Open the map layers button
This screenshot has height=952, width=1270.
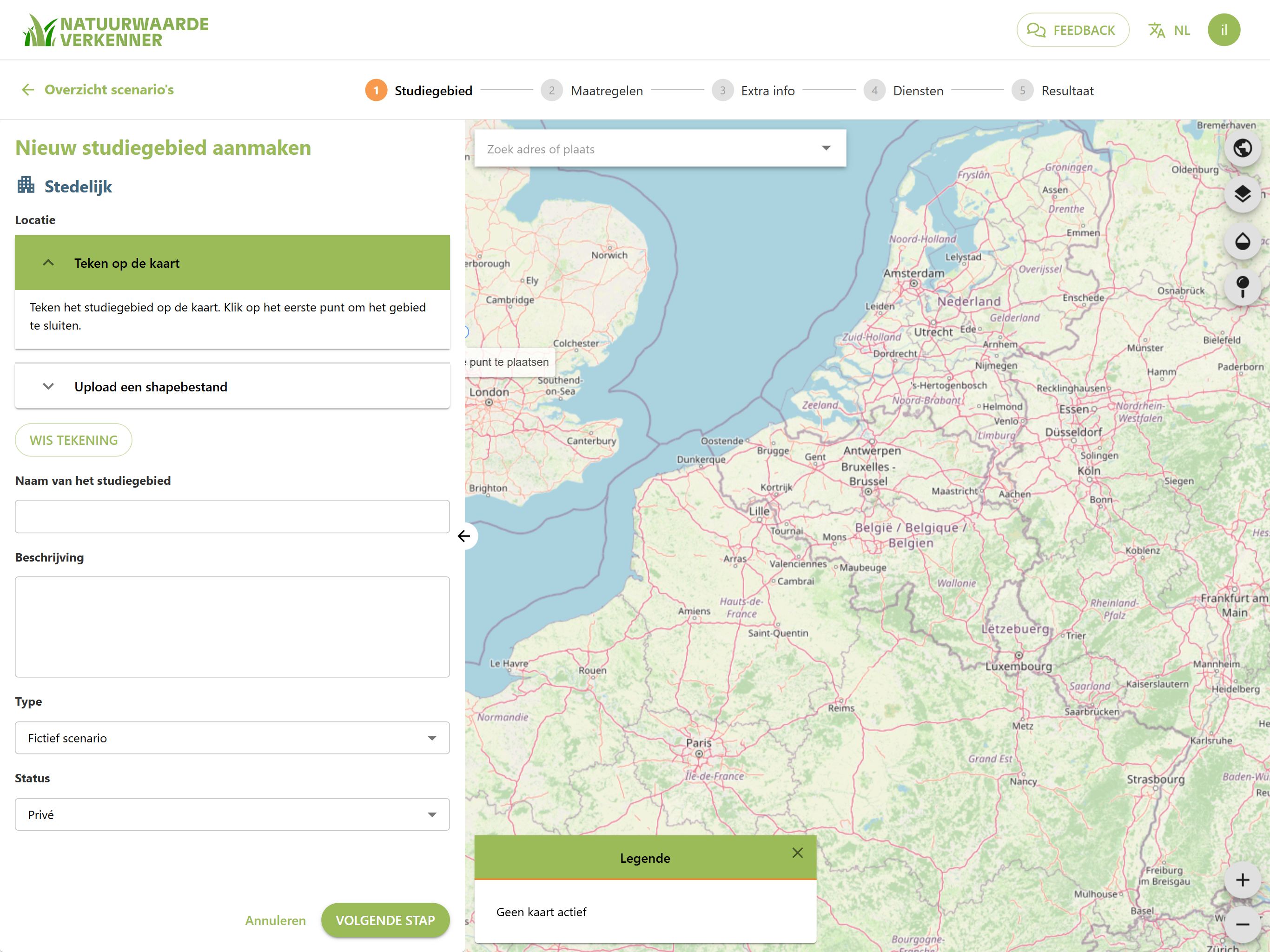(1243, 194)
